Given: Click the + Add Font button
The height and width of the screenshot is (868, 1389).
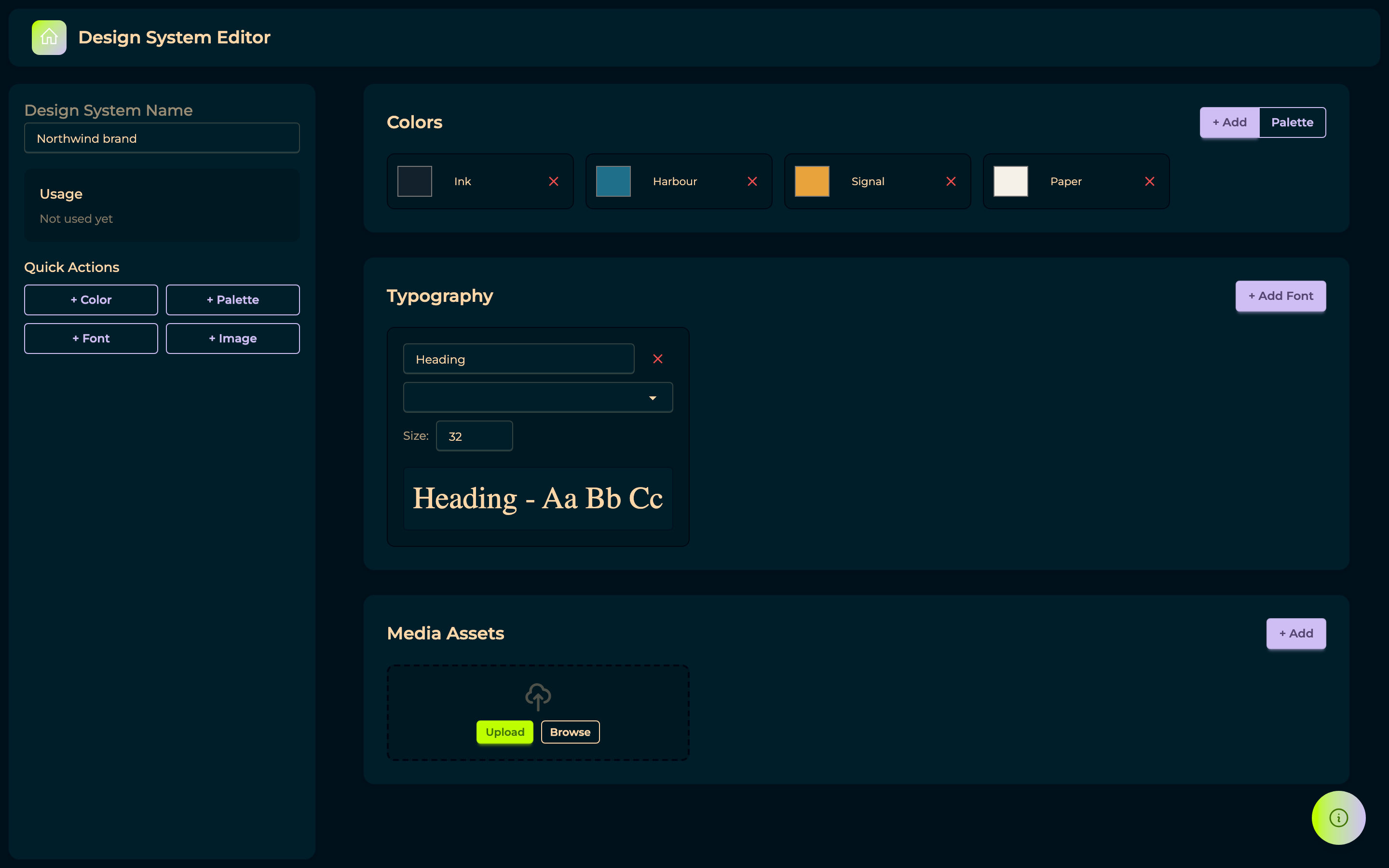Looking at the screenshot, I should (x=1280, y=296).
